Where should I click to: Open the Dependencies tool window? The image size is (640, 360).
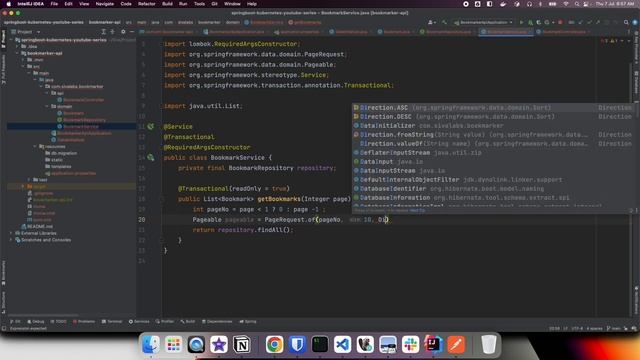(217, 322)
